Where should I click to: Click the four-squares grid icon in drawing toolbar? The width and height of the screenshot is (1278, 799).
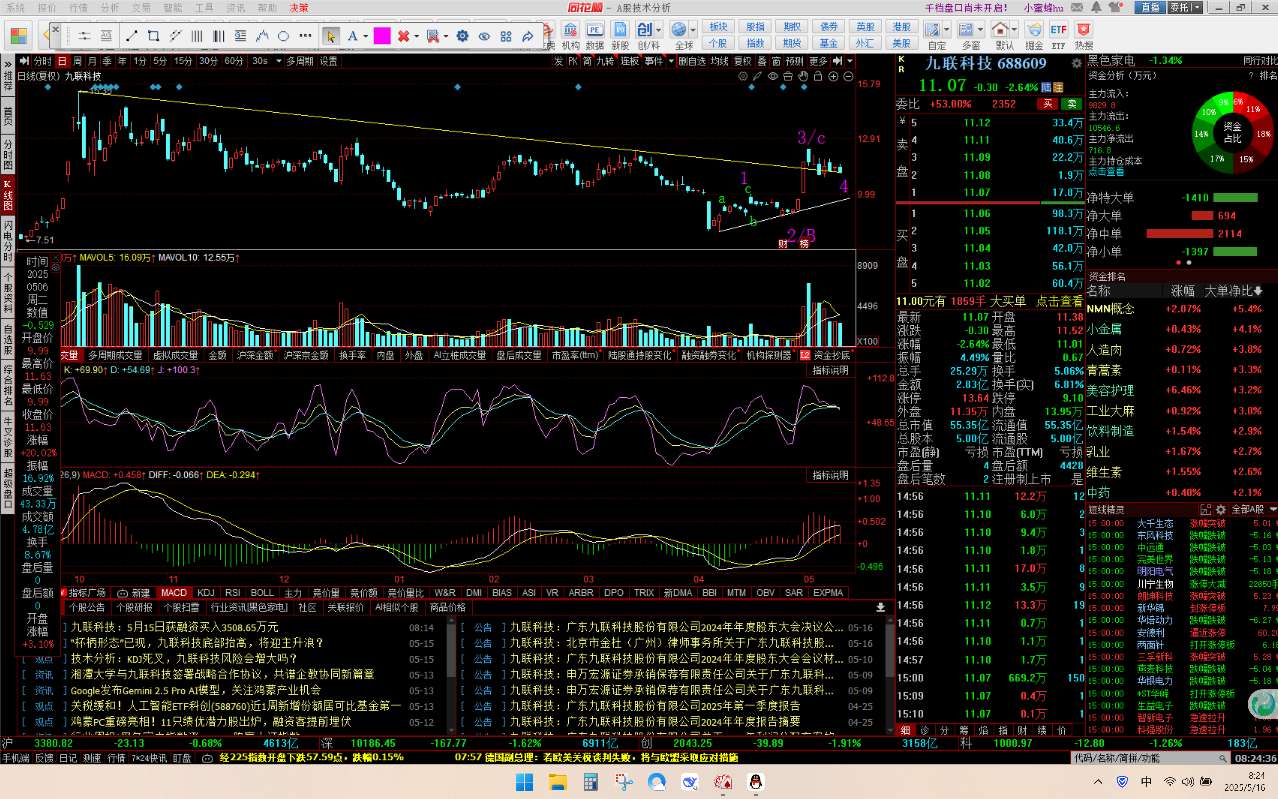point(505,36)
